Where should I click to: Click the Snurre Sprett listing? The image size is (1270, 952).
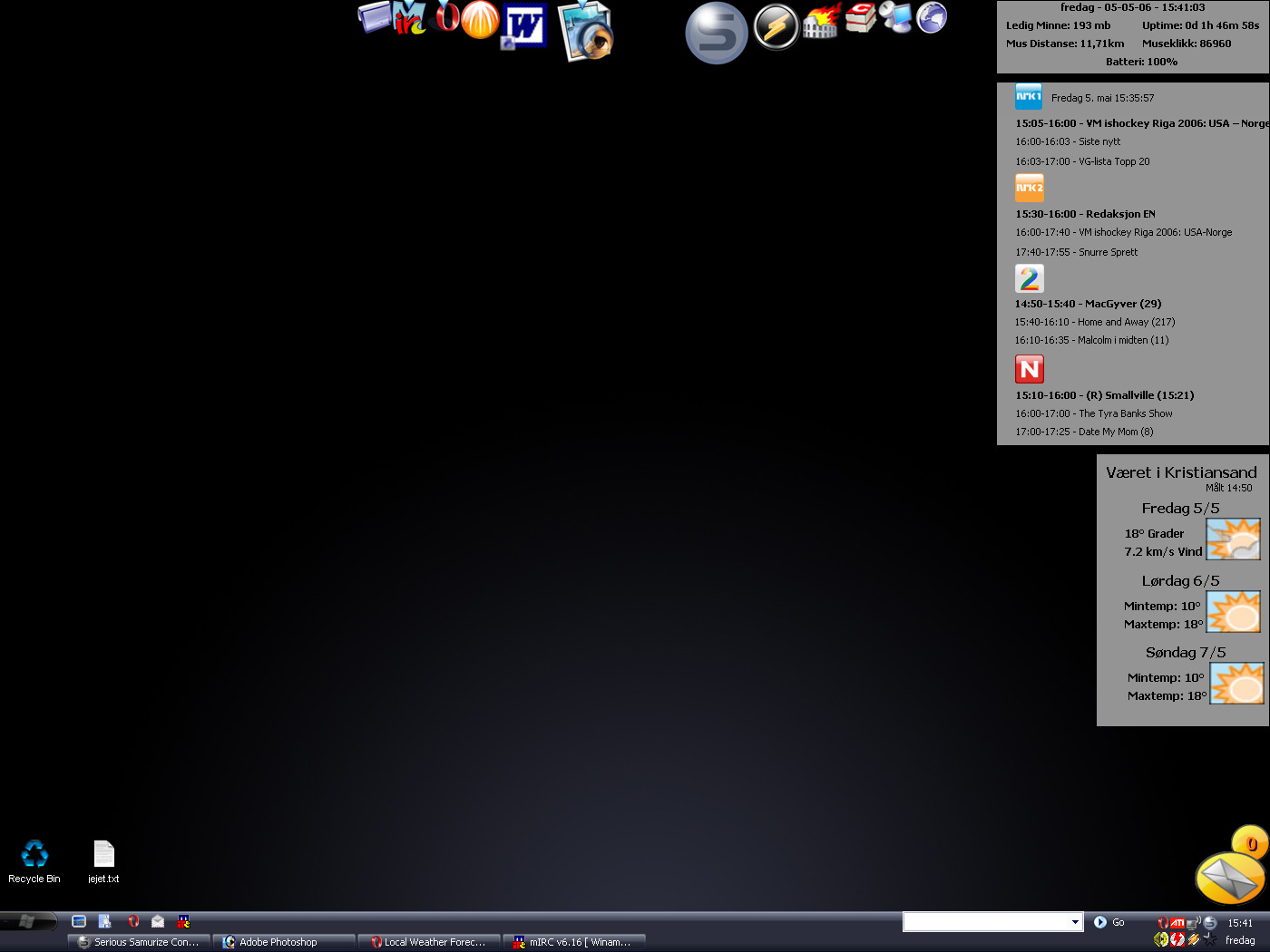coord(1076,252)
